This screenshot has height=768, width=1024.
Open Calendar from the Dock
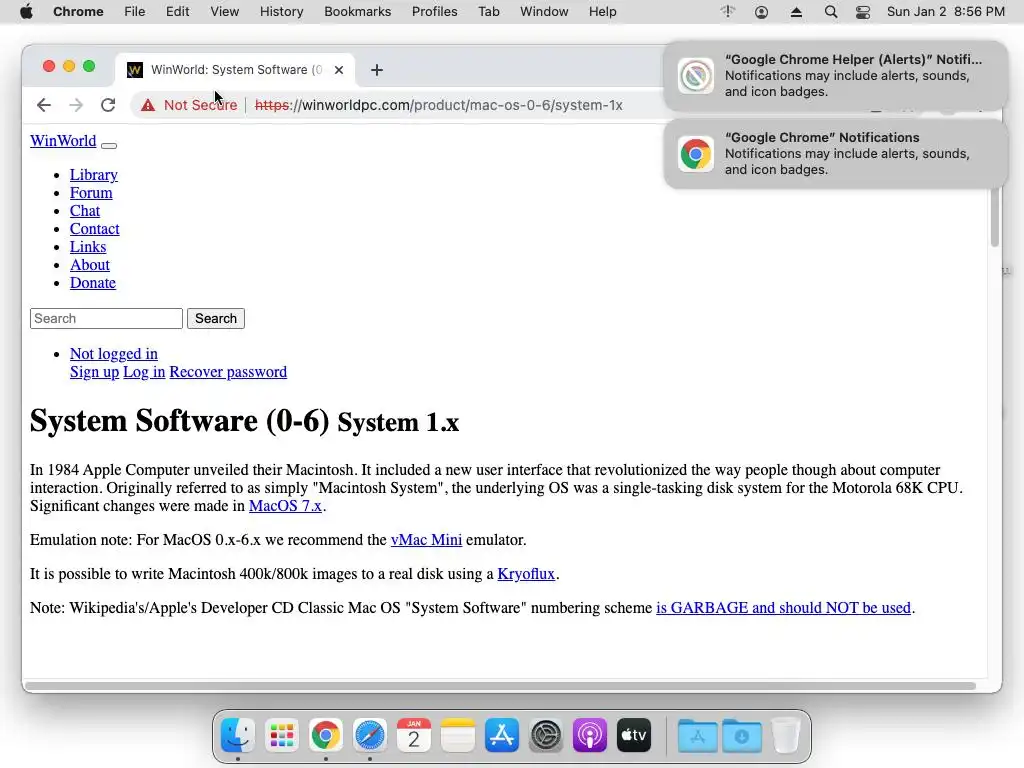click(x=414, y=735)
